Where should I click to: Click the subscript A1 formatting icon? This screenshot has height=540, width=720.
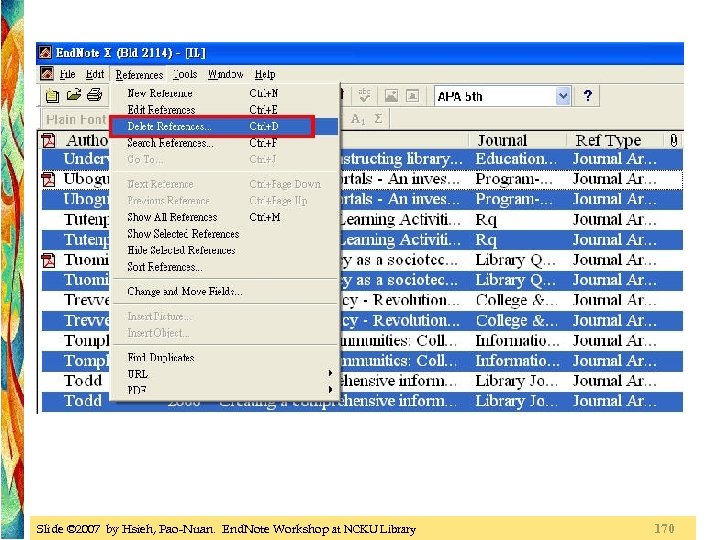(x=358, y=119)
